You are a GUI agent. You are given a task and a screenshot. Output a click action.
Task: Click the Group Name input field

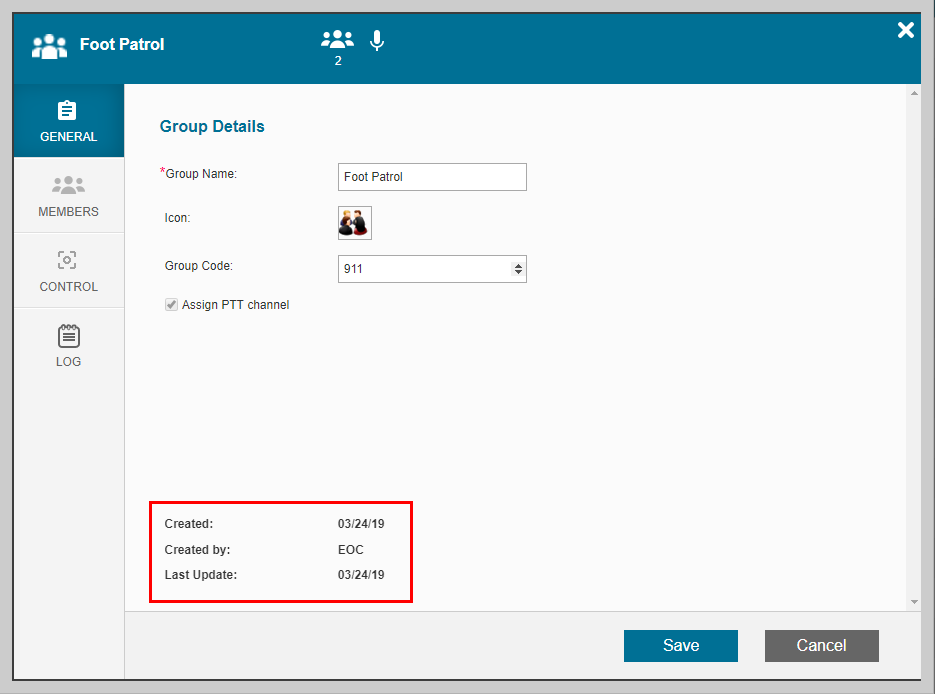tap(432, 177)
